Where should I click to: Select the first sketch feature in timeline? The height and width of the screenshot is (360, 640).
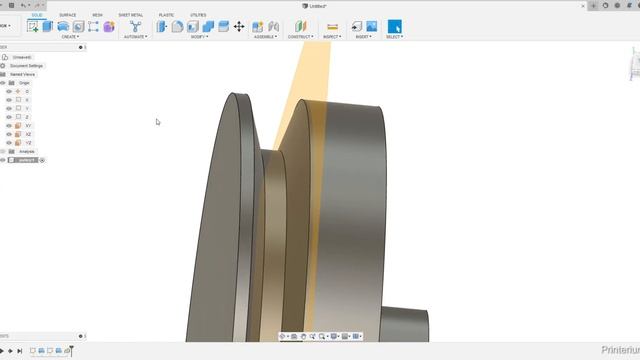(33, 351)
